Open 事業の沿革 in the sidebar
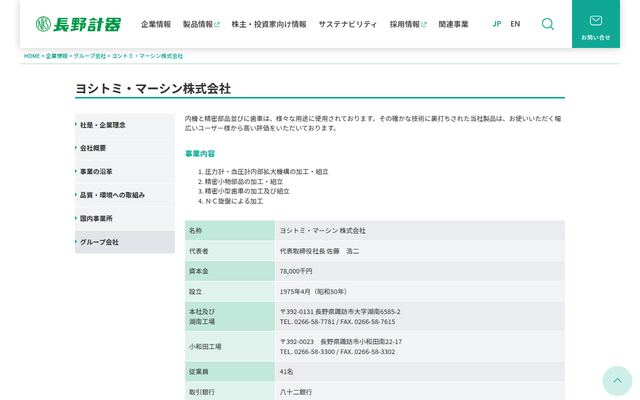This screenshot has width=640, height=400. (x=125, y=171)
